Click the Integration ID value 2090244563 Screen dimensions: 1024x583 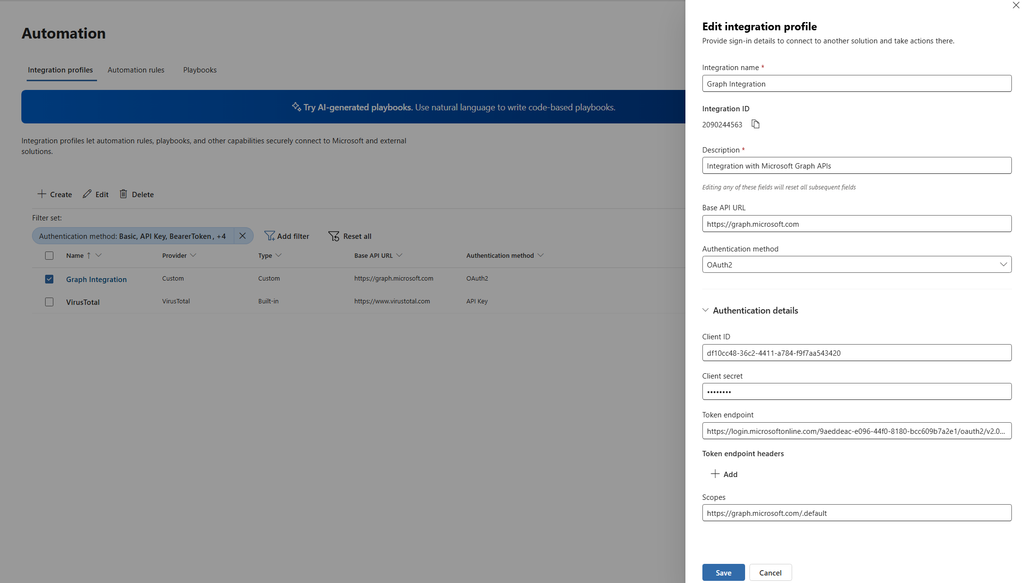[x=722, y=125]
